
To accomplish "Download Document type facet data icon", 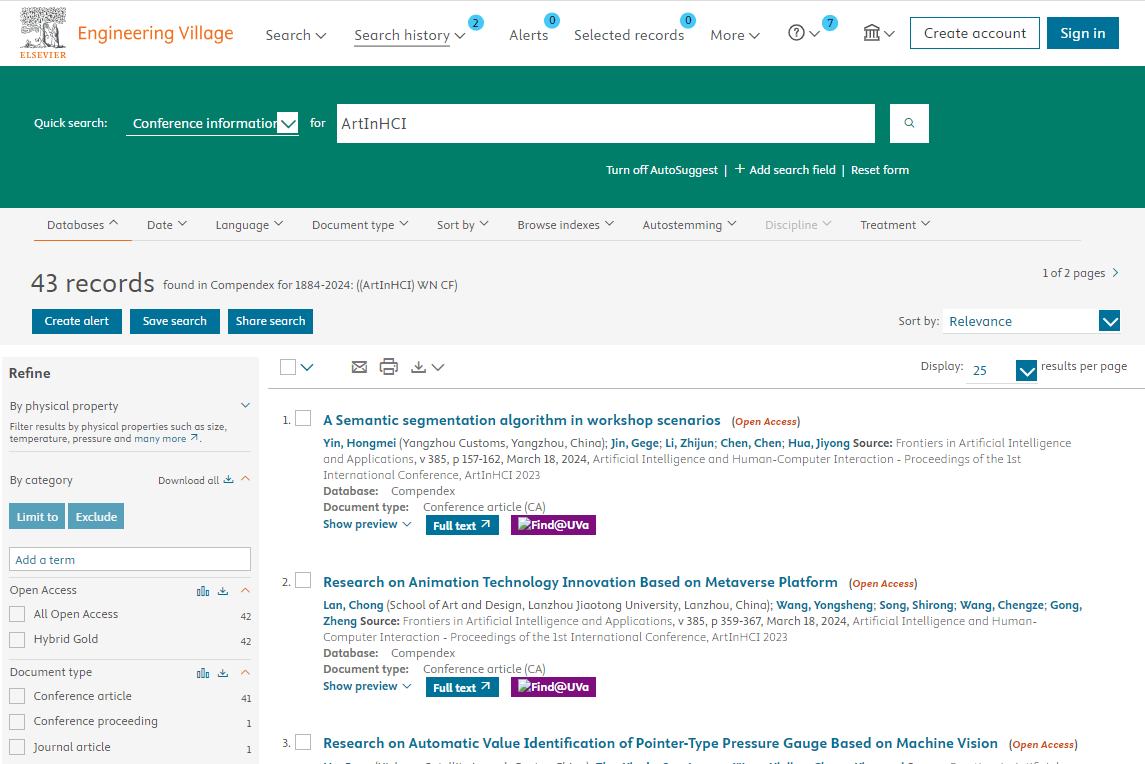I will [x=223, y=673].
